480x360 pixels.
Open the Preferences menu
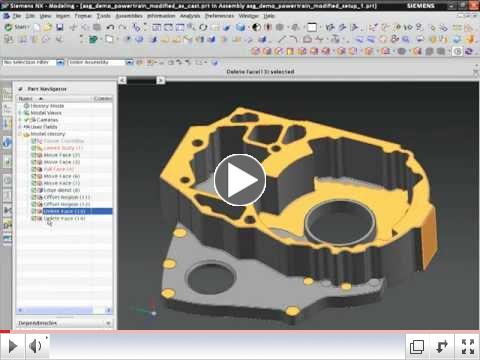(219, 16)
